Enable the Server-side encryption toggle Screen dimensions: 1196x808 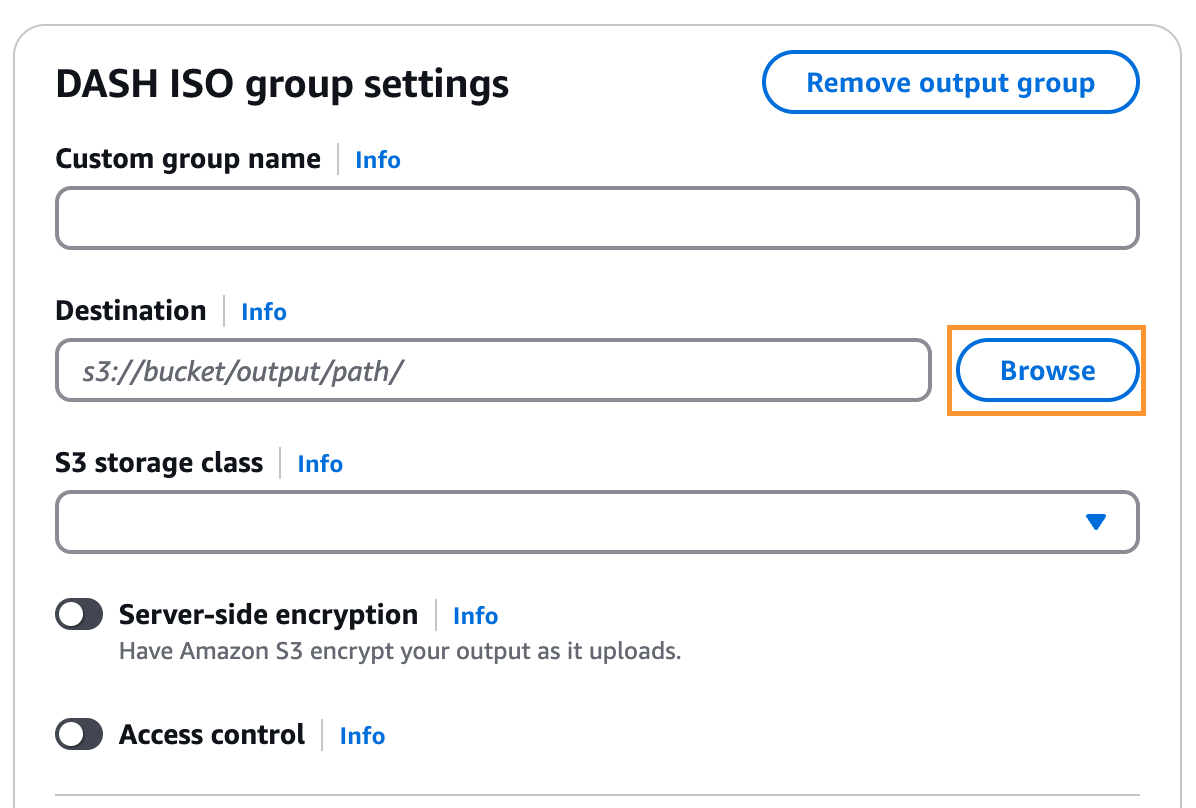pyautogui.click(x=78, y=614)
